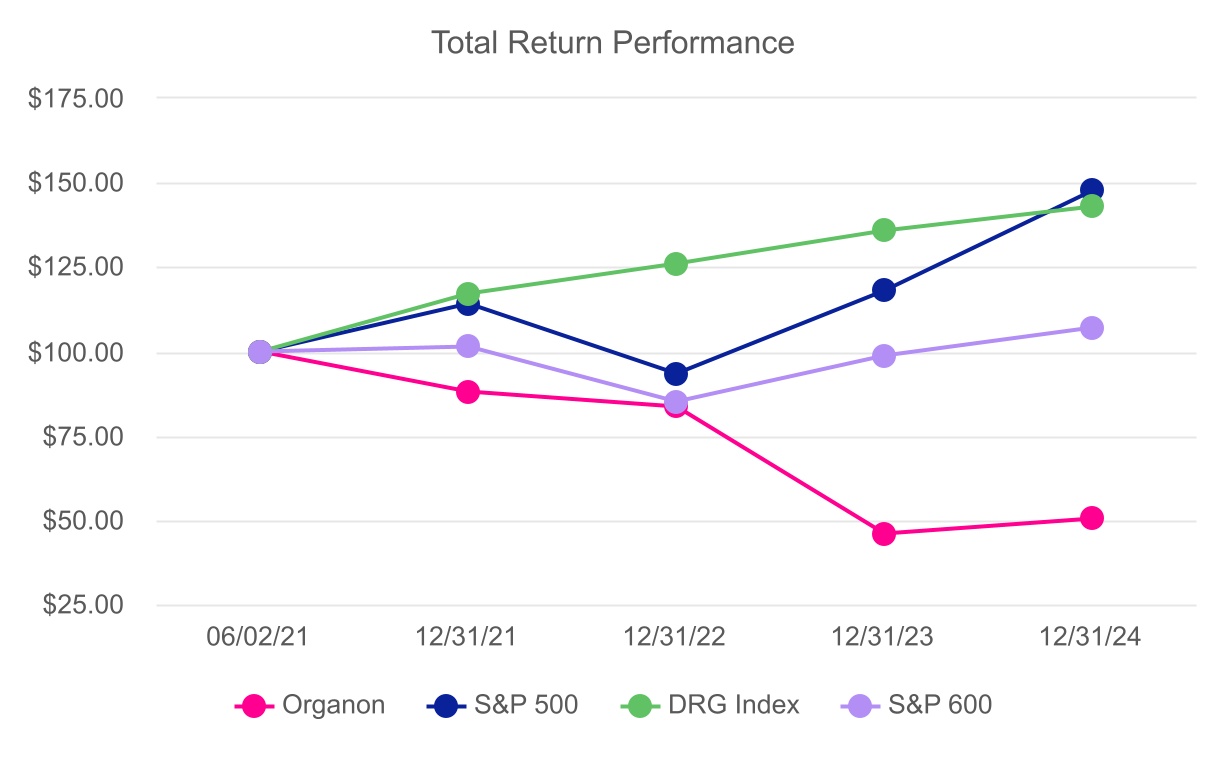The image size is (1226, 760).
Task: Select Organon data point at 12/31/24
Action: [1092, 518]
